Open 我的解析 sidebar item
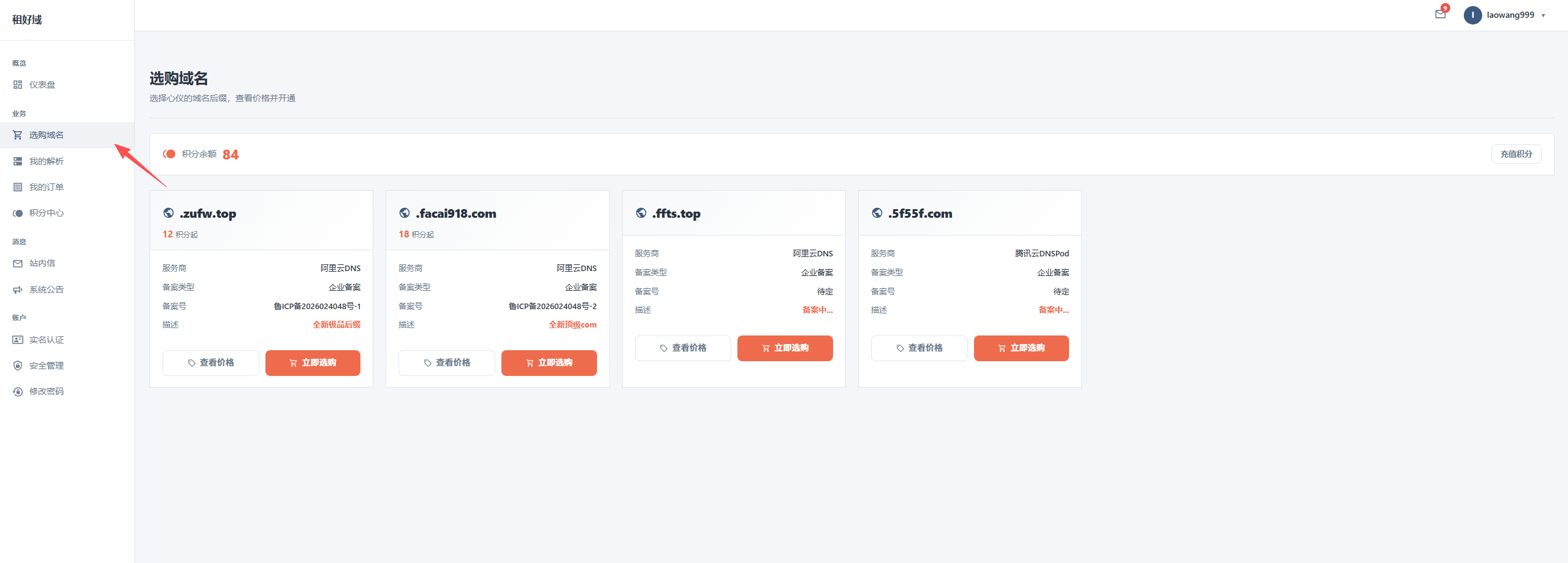 point(67,161)
